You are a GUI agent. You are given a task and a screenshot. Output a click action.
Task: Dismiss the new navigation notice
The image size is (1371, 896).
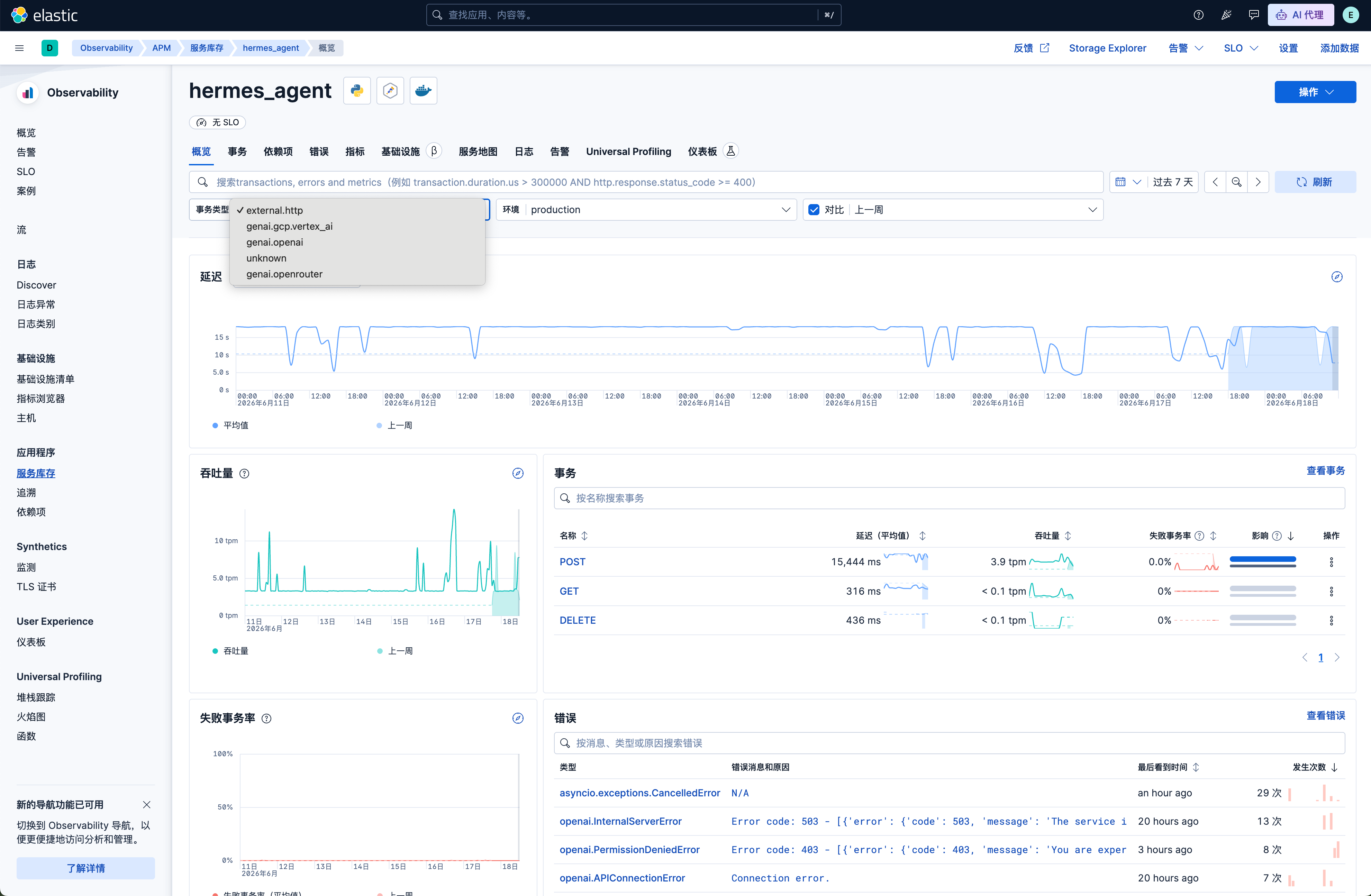pyautogui.click(x=146, y=804)
